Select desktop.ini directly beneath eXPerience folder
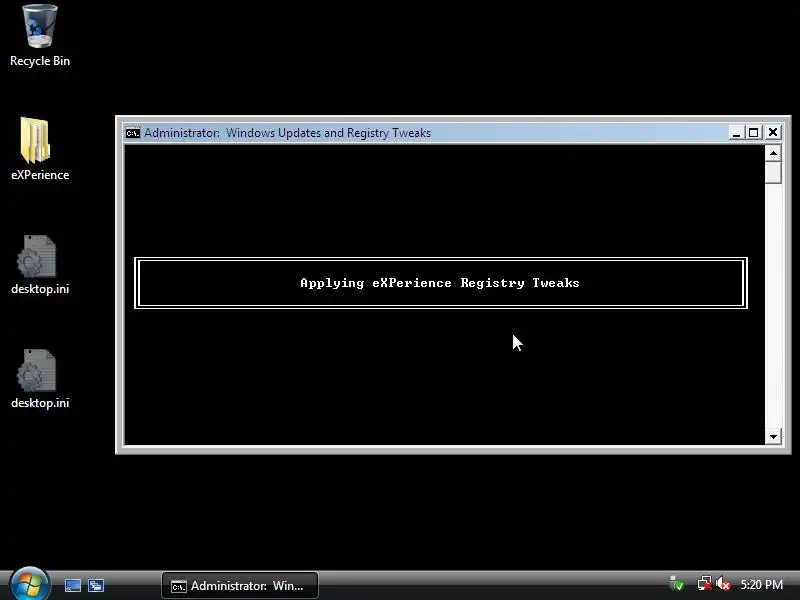 (x=40, y=264)
